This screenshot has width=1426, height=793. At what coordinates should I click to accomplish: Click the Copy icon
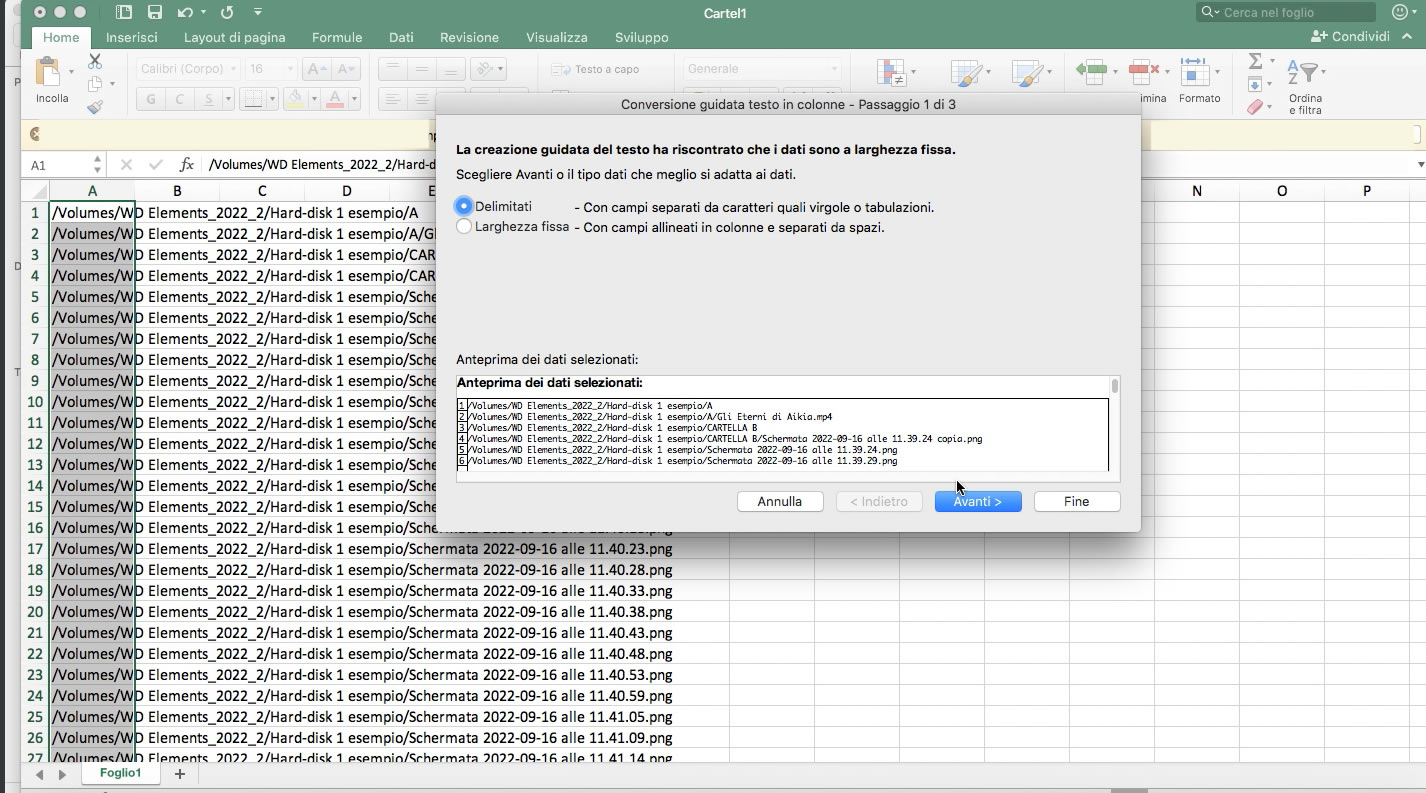pos(95,84)
